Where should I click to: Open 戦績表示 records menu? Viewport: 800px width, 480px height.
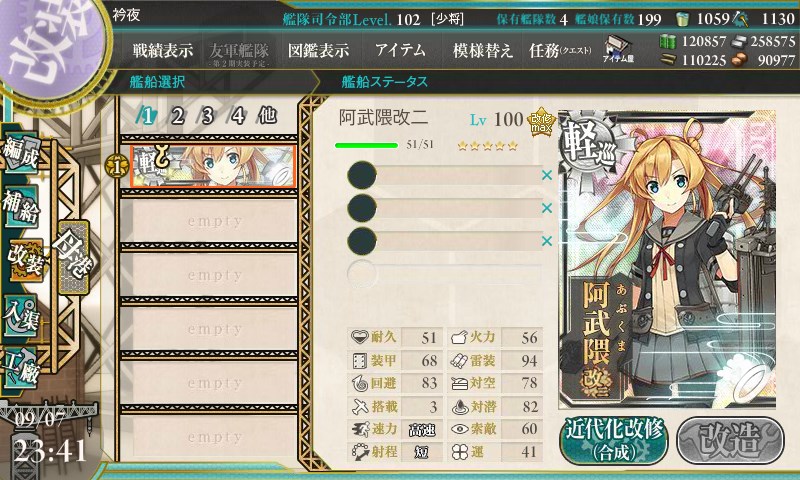163,50
